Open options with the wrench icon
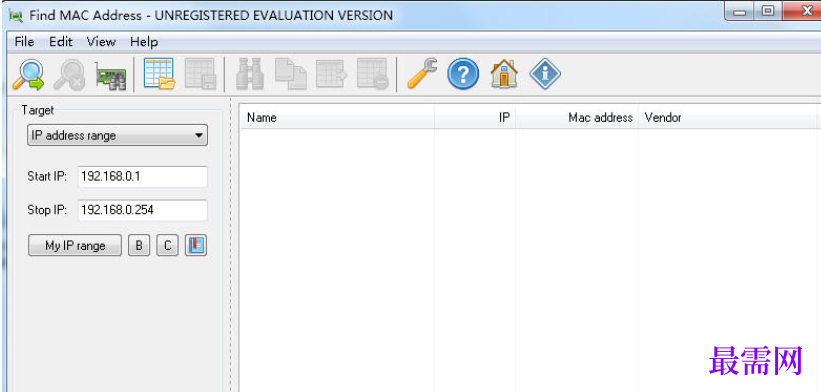The image size is (821, 392). [x=422, y=74]
